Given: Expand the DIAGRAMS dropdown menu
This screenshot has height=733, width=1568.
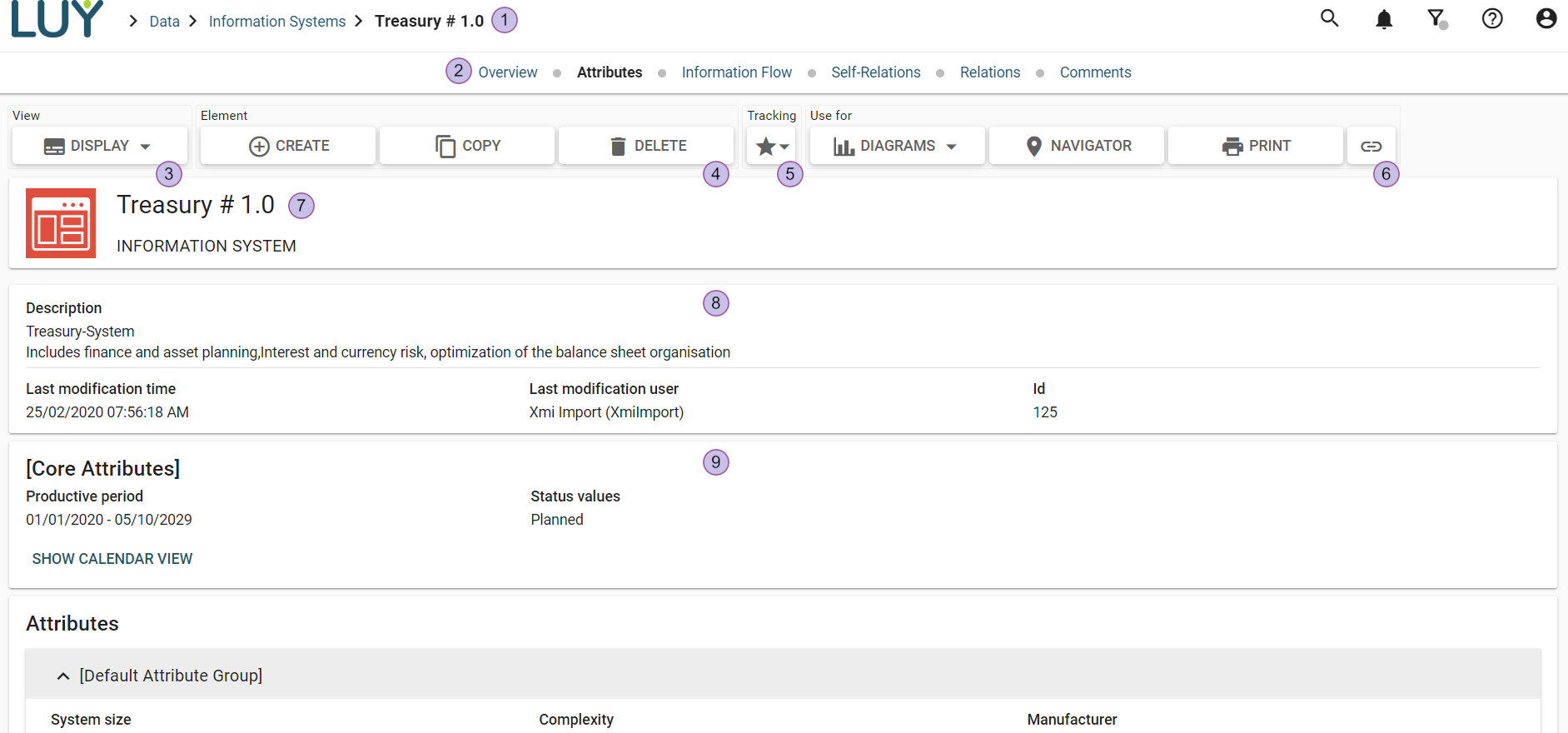Looking at the screenshot, I should pos(896,146).
